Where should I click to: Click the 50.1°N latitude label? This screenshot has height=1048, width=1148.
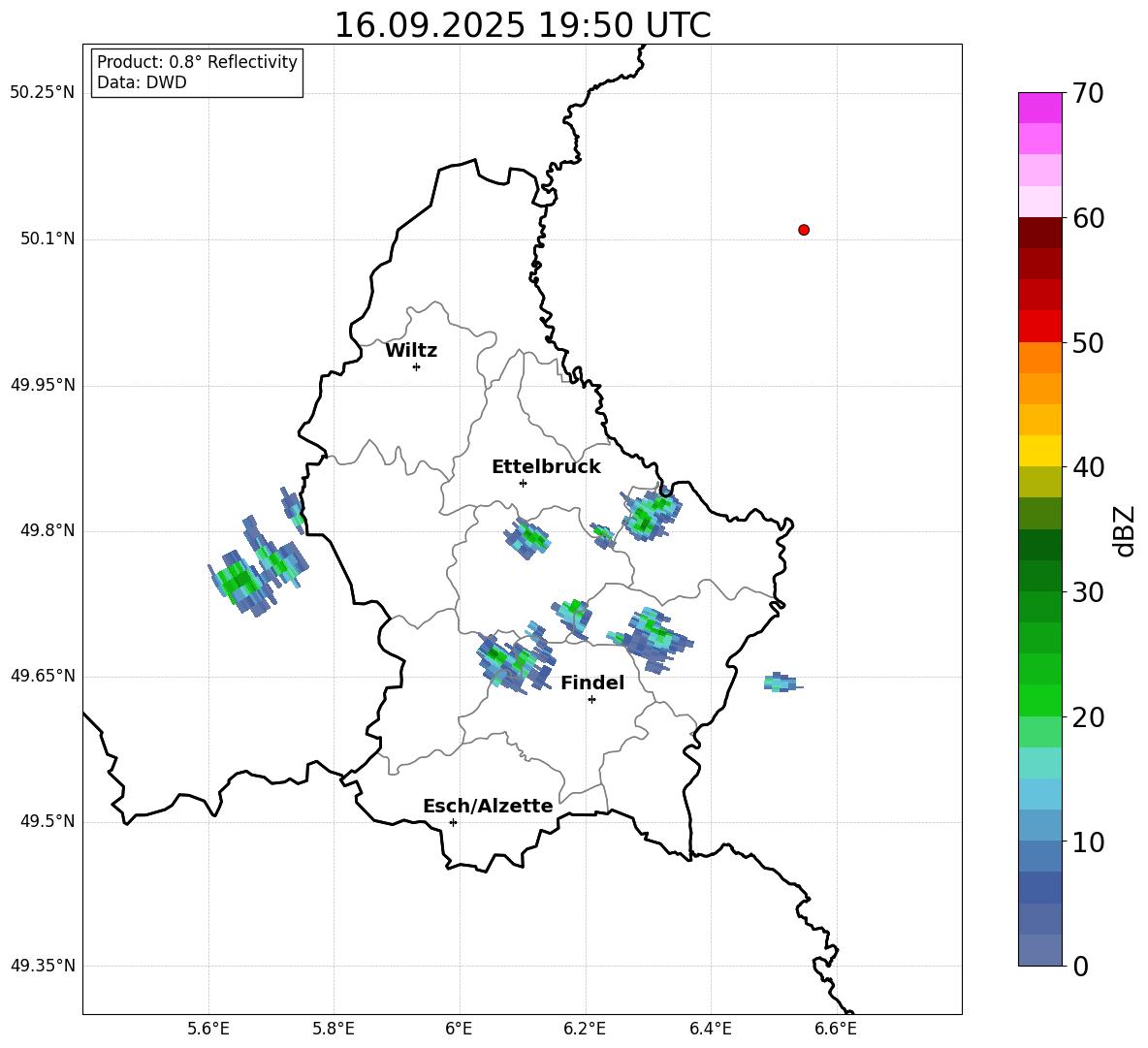point(48,239)
